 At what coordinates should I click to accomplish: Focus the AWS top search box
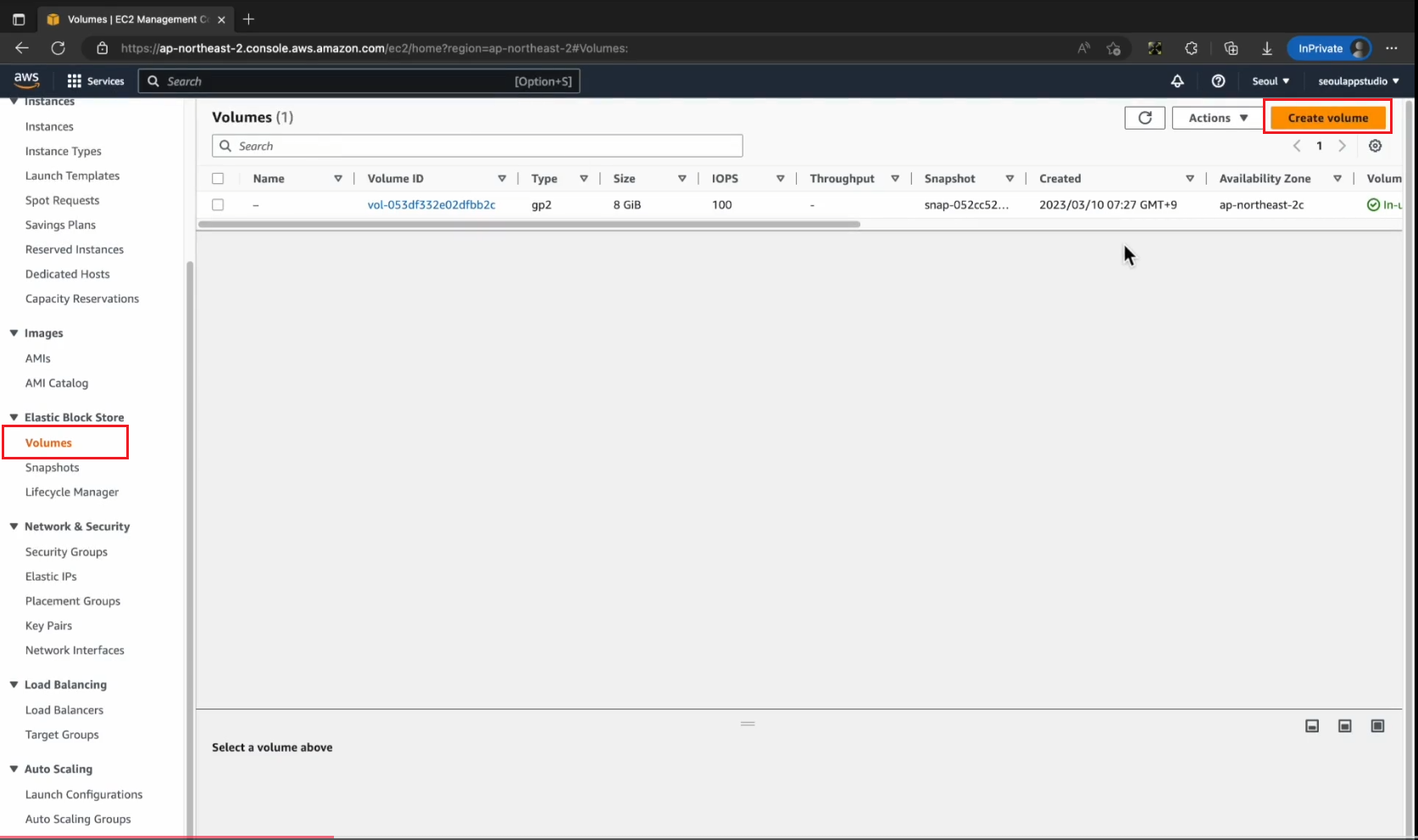point(359,81)
